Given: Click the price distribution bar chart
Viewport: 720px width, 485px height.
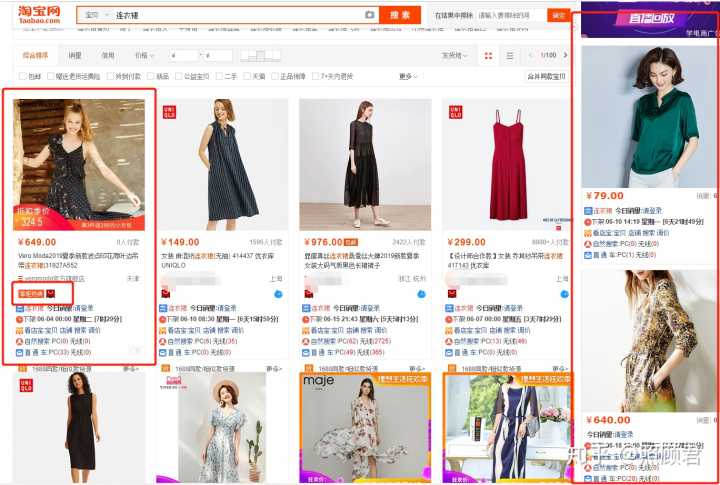Looking at the screenshot, I should click(260, 56).
